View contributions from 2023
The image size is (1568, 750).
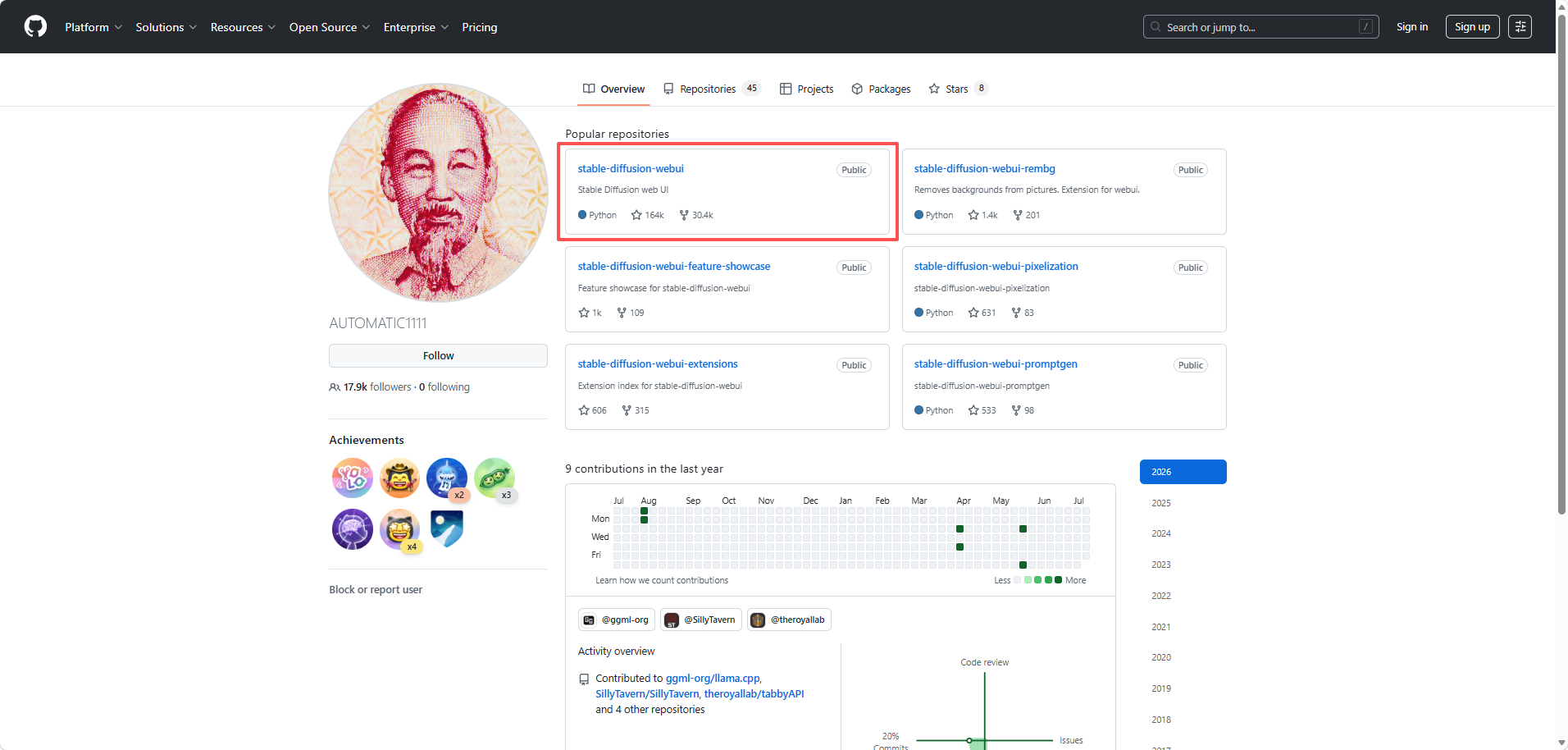click(1183, 565)
